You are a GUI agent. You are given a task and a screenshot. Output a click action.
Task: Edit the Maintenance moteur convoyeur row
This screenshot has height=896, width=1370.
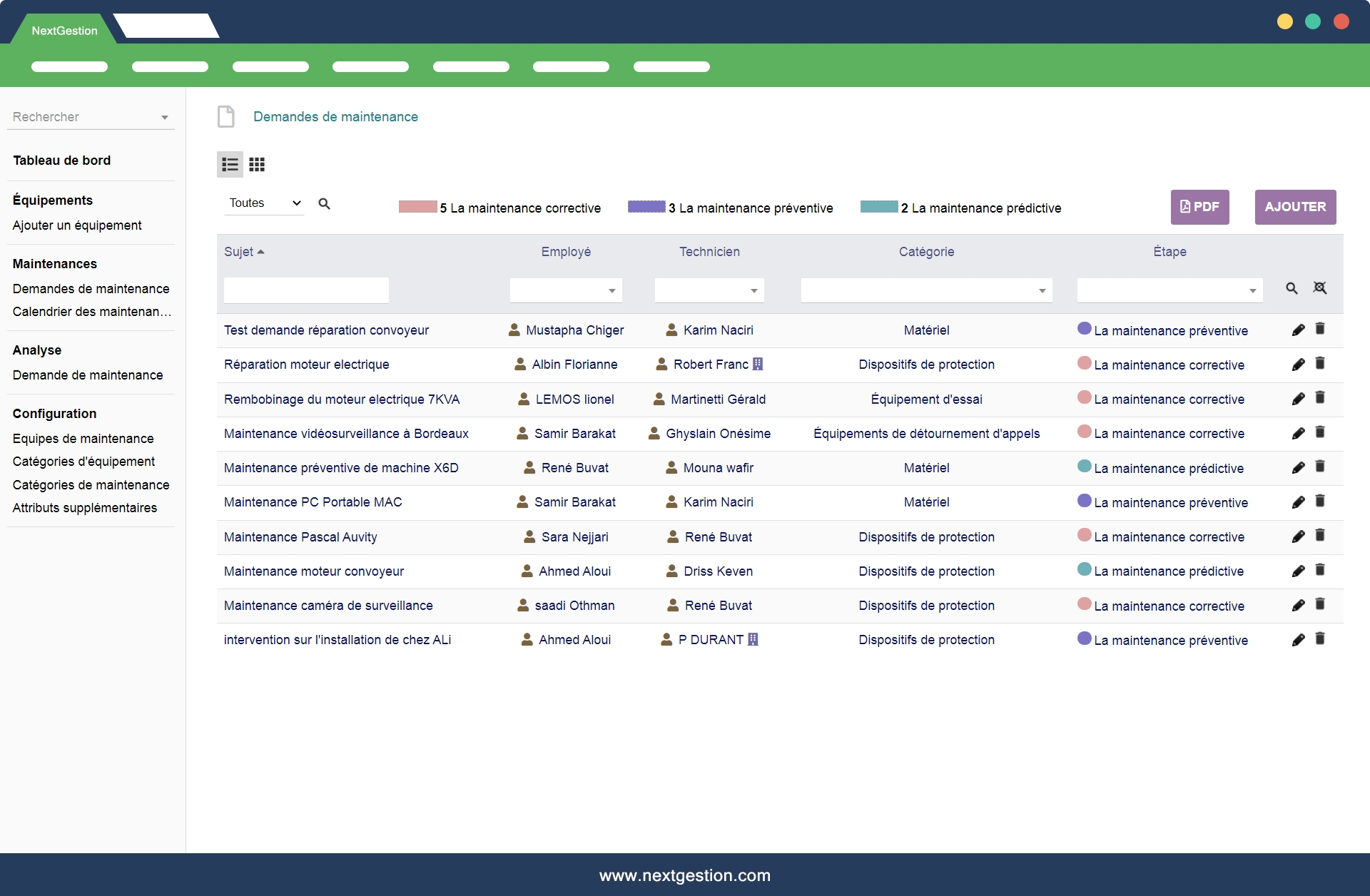click(1298, 571)
